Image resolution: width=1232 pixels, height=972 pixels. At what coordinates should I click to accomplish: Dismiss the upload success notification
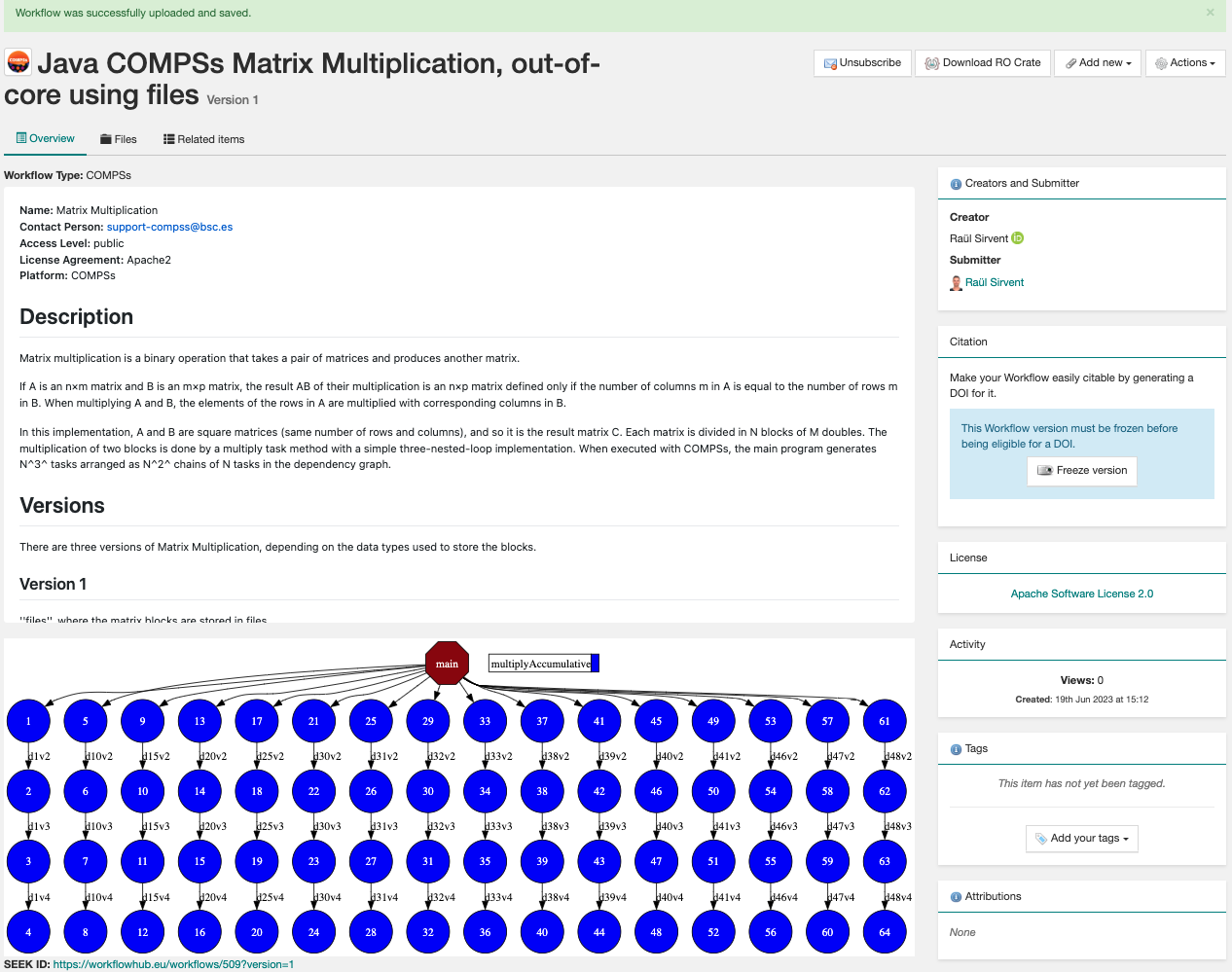[1211, 13]
